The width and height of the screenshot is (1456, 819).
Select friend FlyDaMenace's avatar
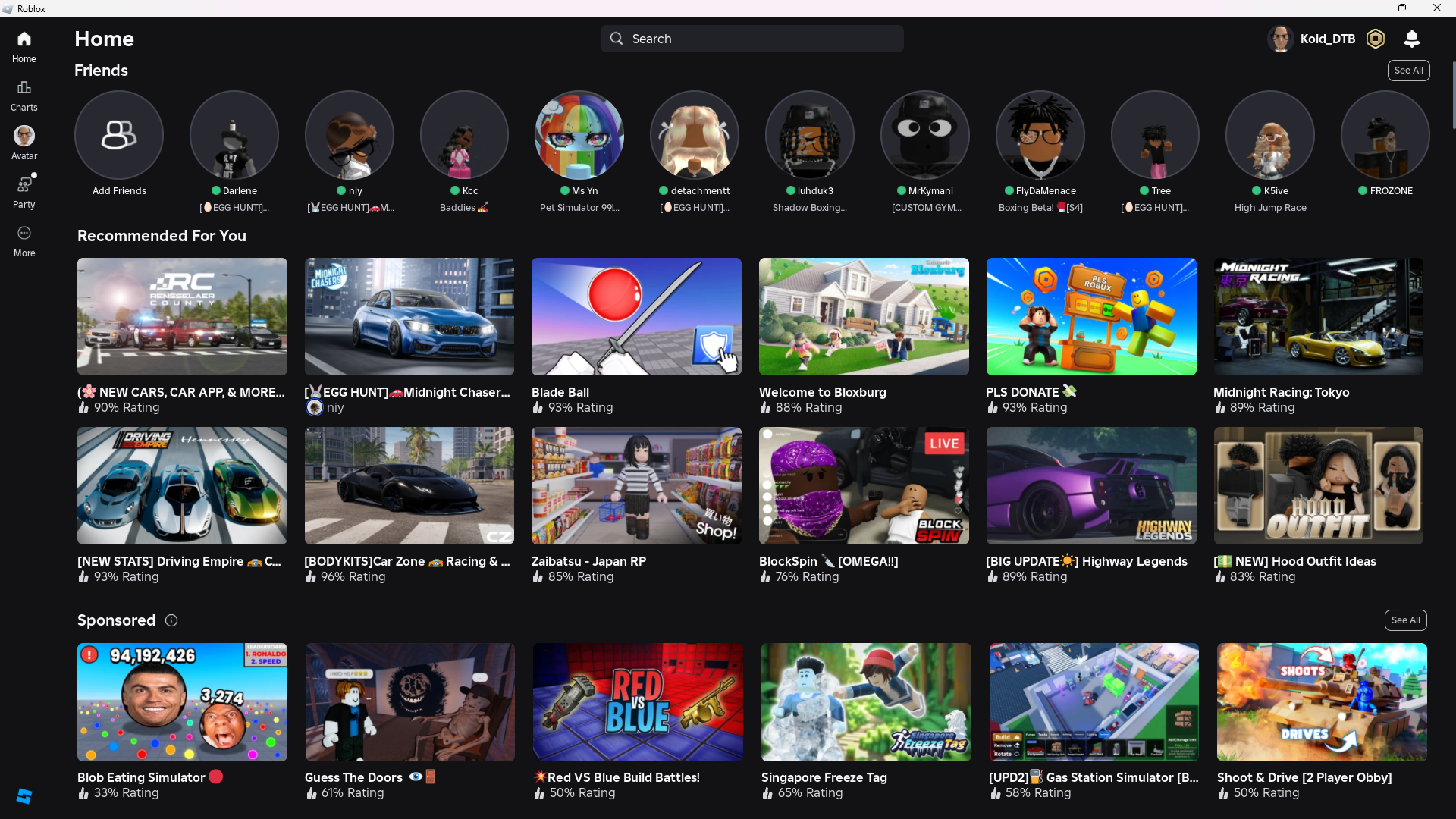click(1040, 136)
